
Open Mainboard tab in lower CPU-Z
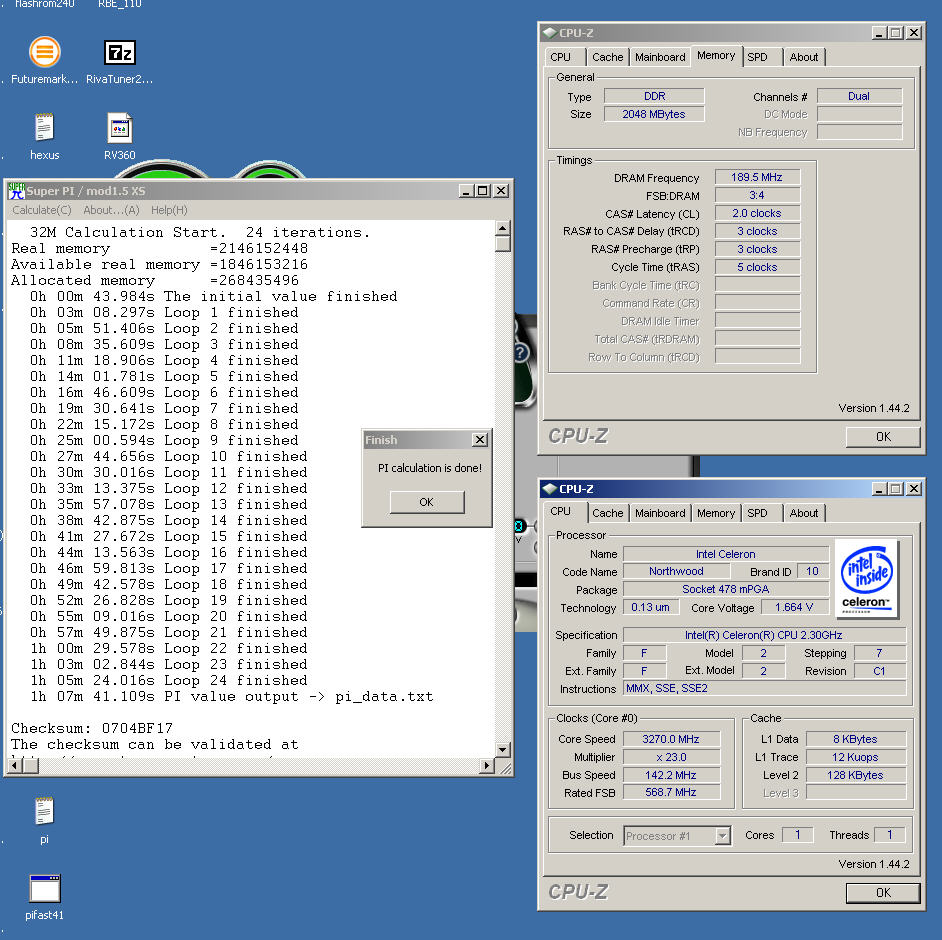[660, 513]
